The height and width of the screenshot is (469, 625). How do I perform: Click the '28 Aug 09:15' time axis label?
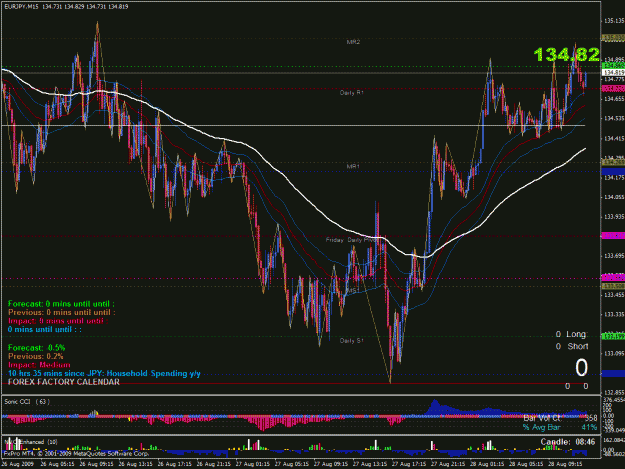(x=565, y=464)
